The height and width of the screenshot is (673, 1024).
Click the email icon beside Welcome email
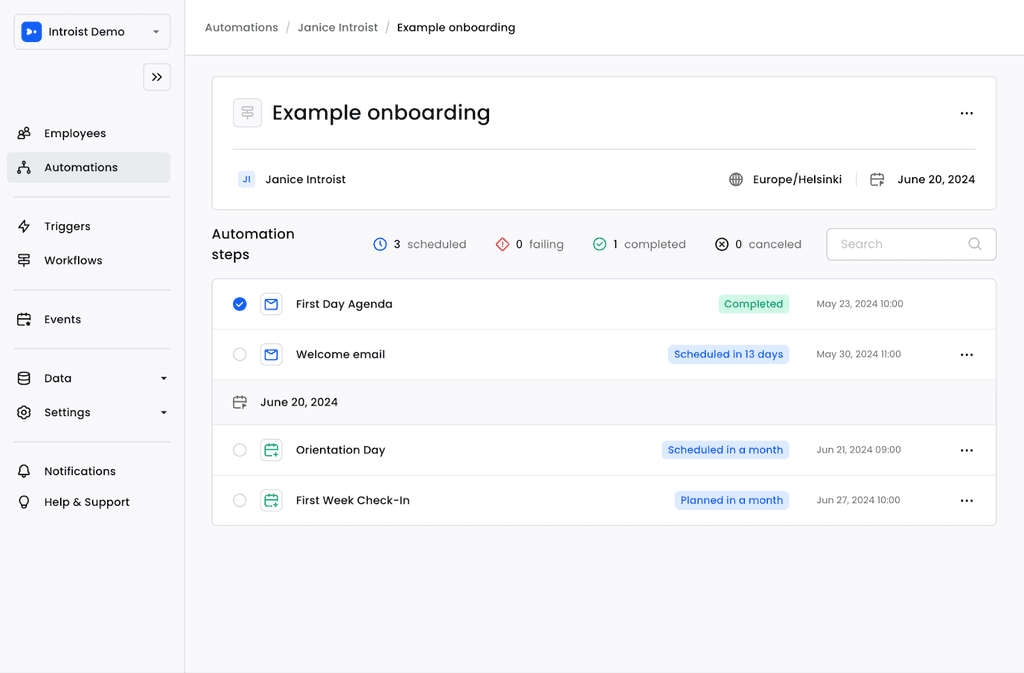271,354
